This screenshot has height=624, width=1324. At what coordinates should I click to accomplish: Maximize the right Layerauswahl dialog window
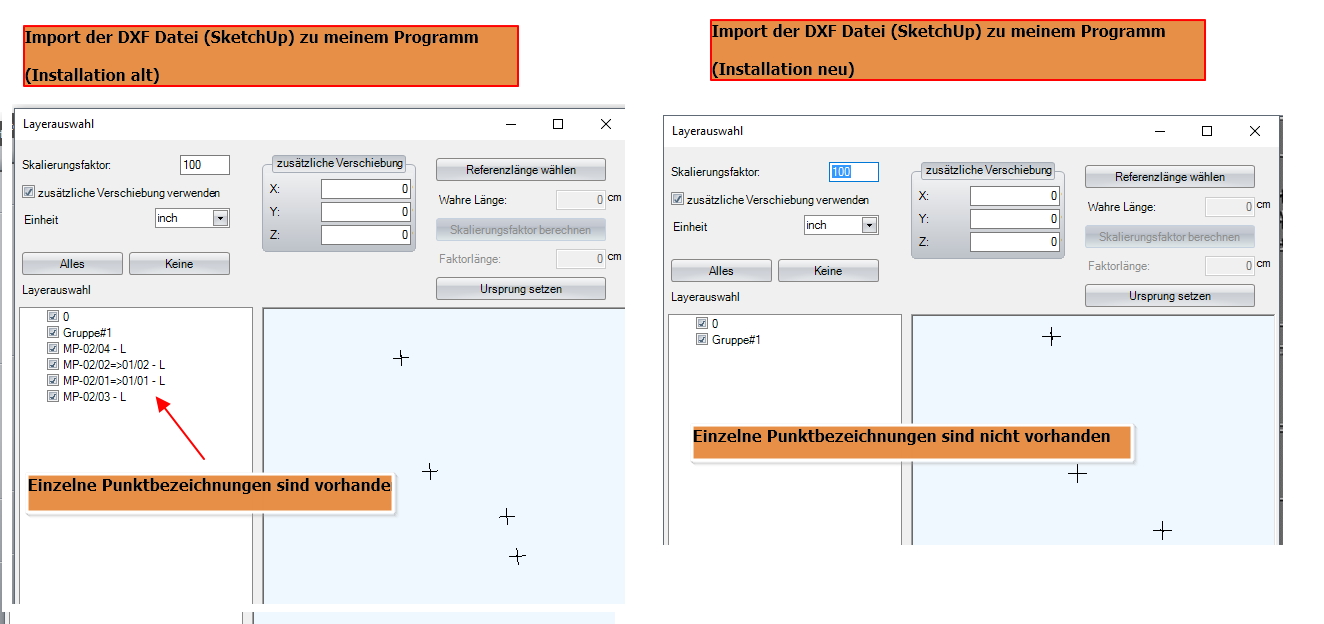click(x=1207, y=131)
